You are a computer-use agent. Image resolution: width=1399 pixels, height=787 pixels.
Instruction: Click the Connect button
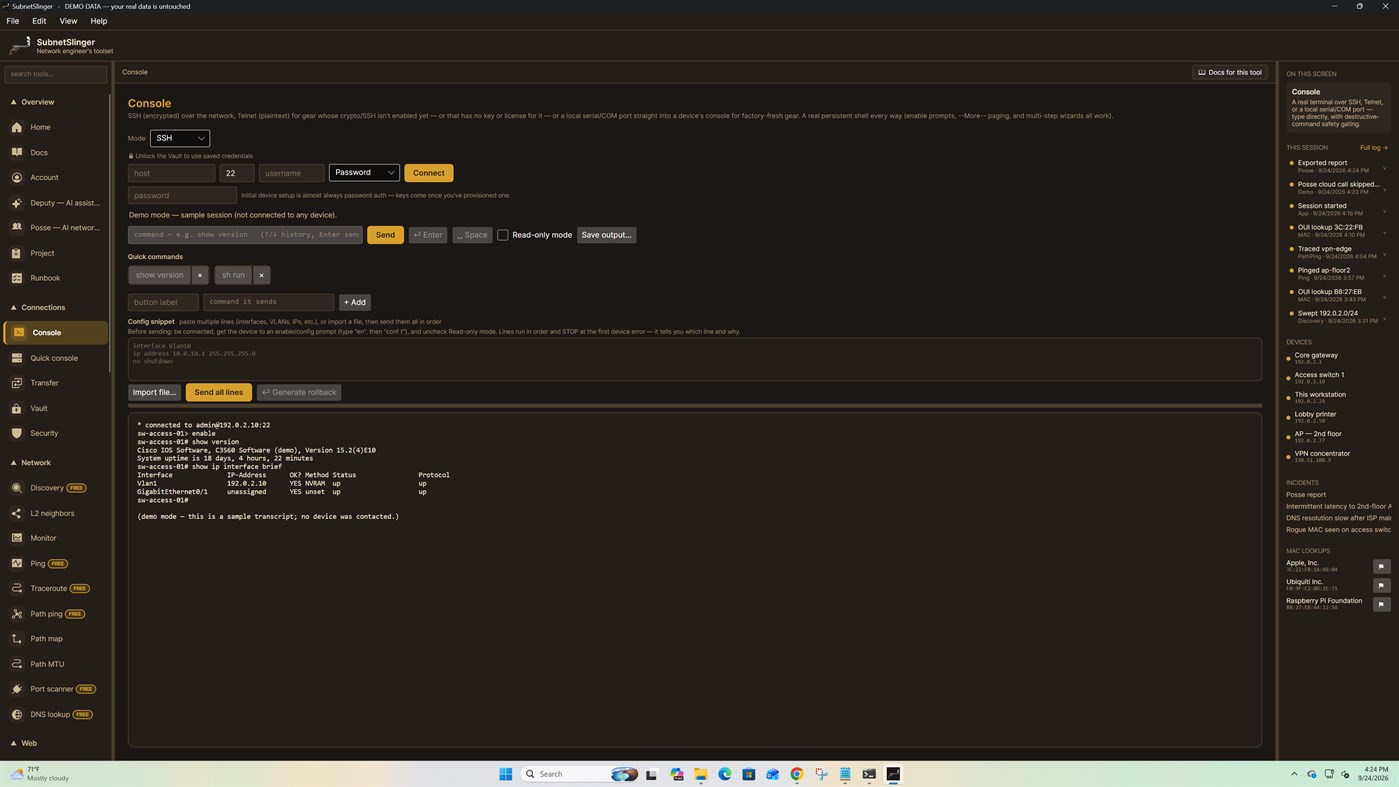pyautogui.click(x=429, y=173)
